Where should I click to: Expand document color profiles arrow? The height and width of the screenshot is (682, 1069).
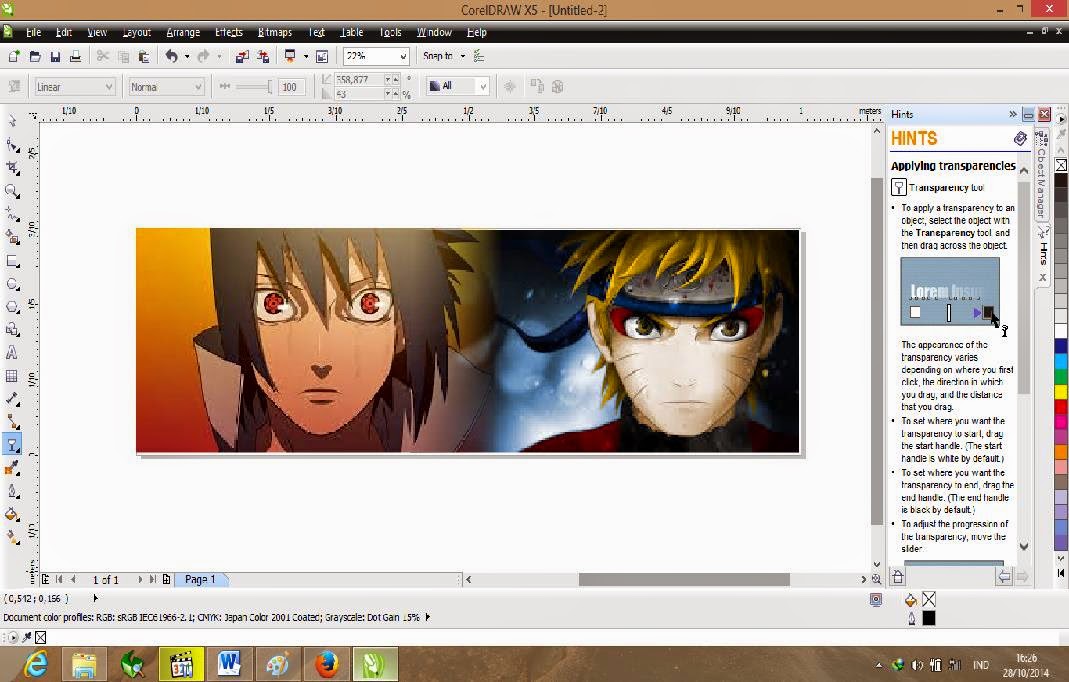click(x=427, y=617)
